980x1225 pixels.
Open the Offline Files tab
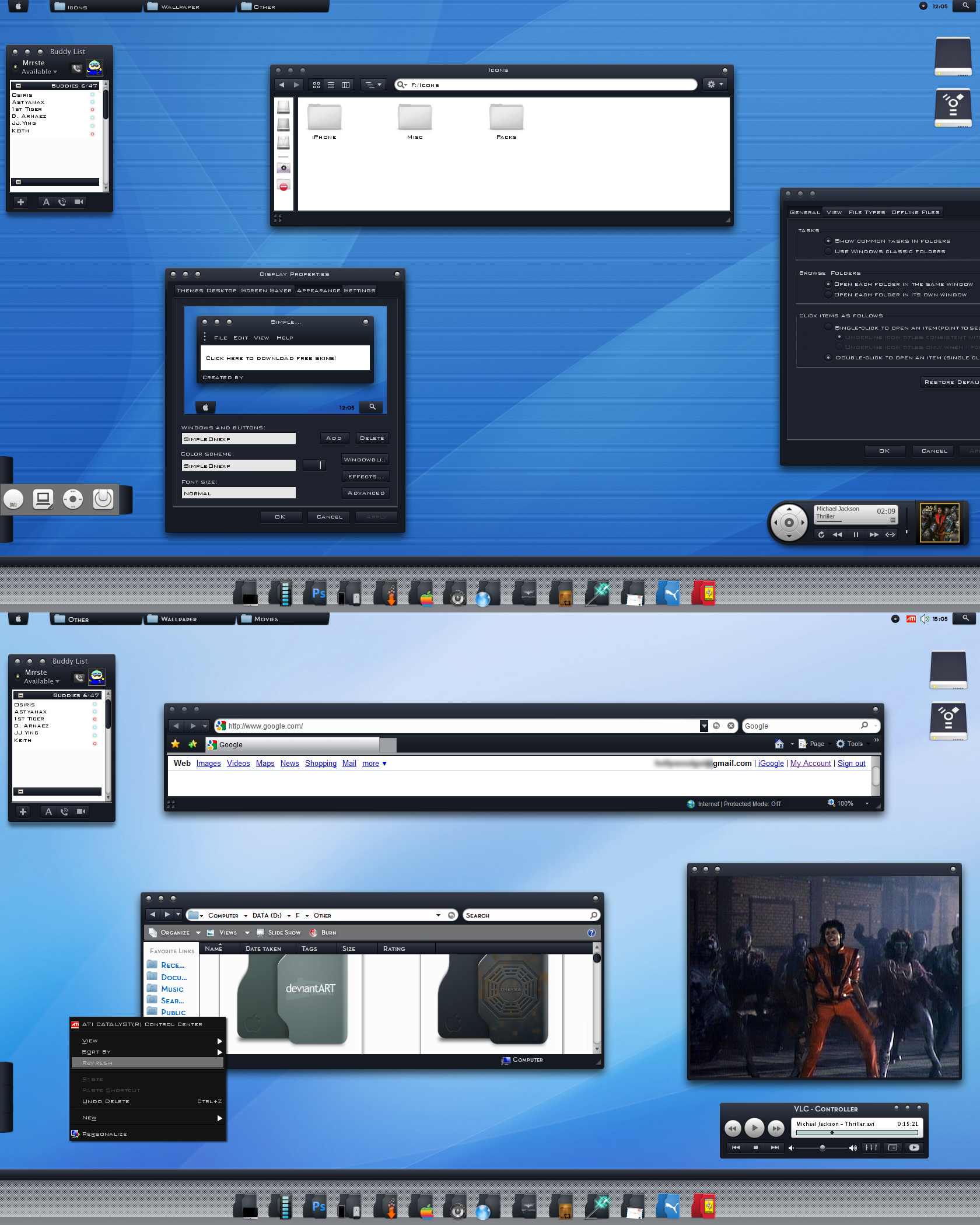(x=915, y=212)
